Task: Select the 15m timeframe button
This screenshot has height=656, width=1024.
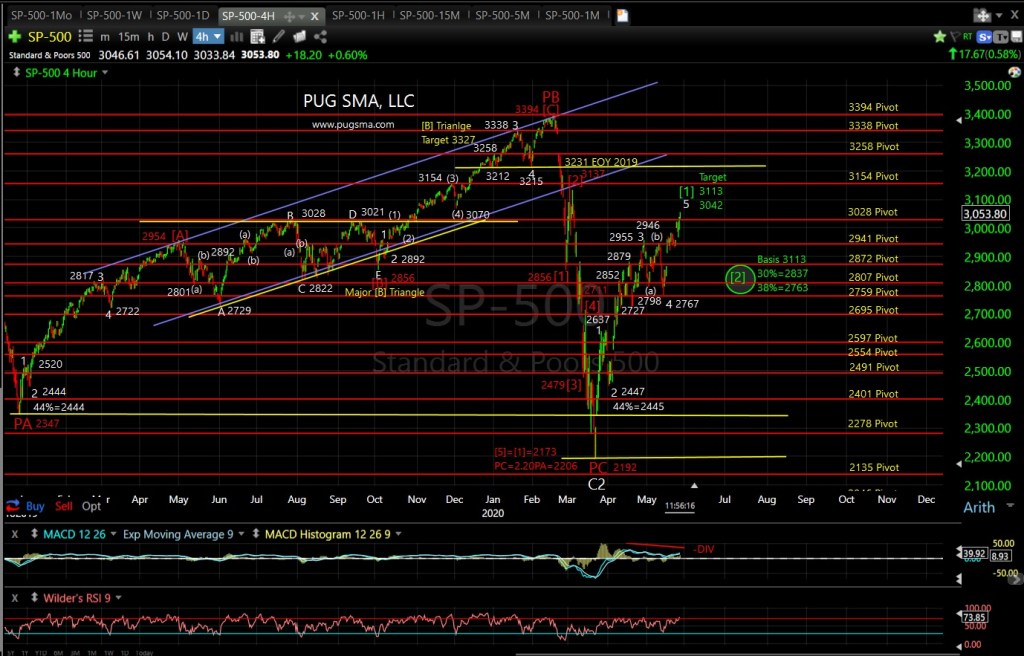Action: (129, 37)
